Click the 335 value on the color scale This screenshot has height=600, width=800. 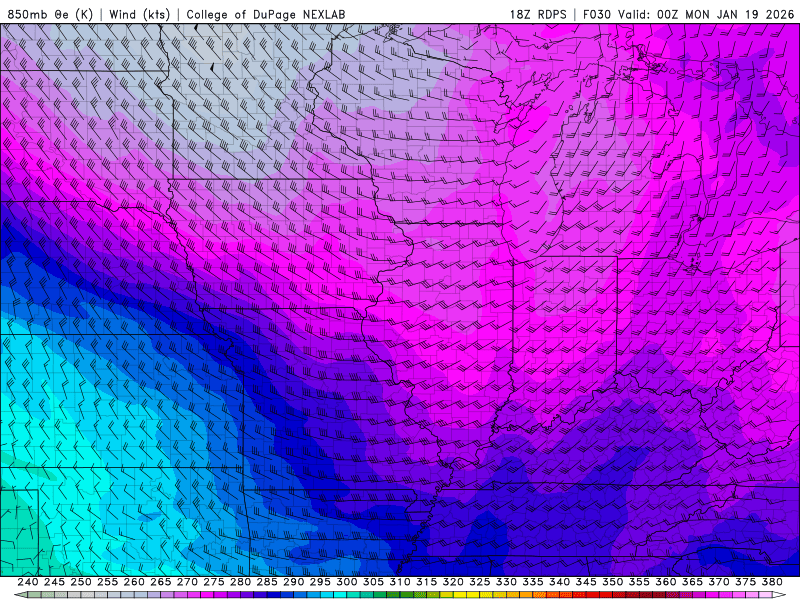pos(533,582)
